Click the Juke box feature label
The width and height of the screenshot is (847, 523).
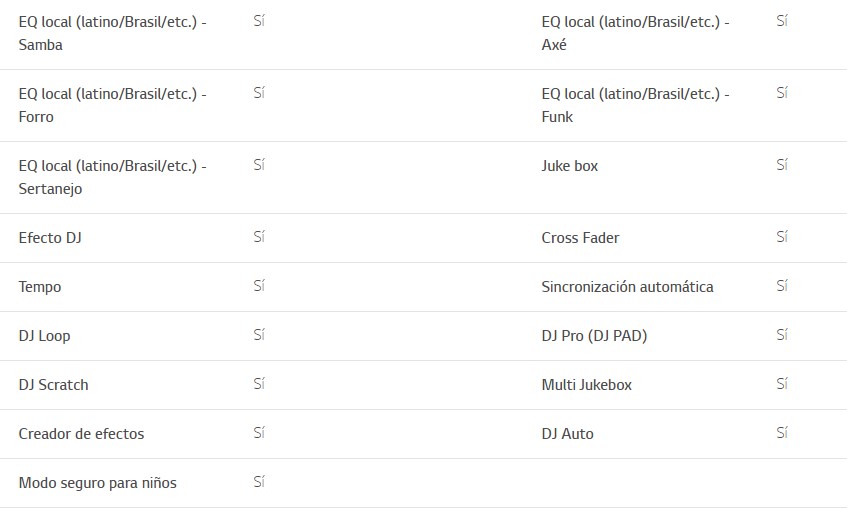point(570,166)
